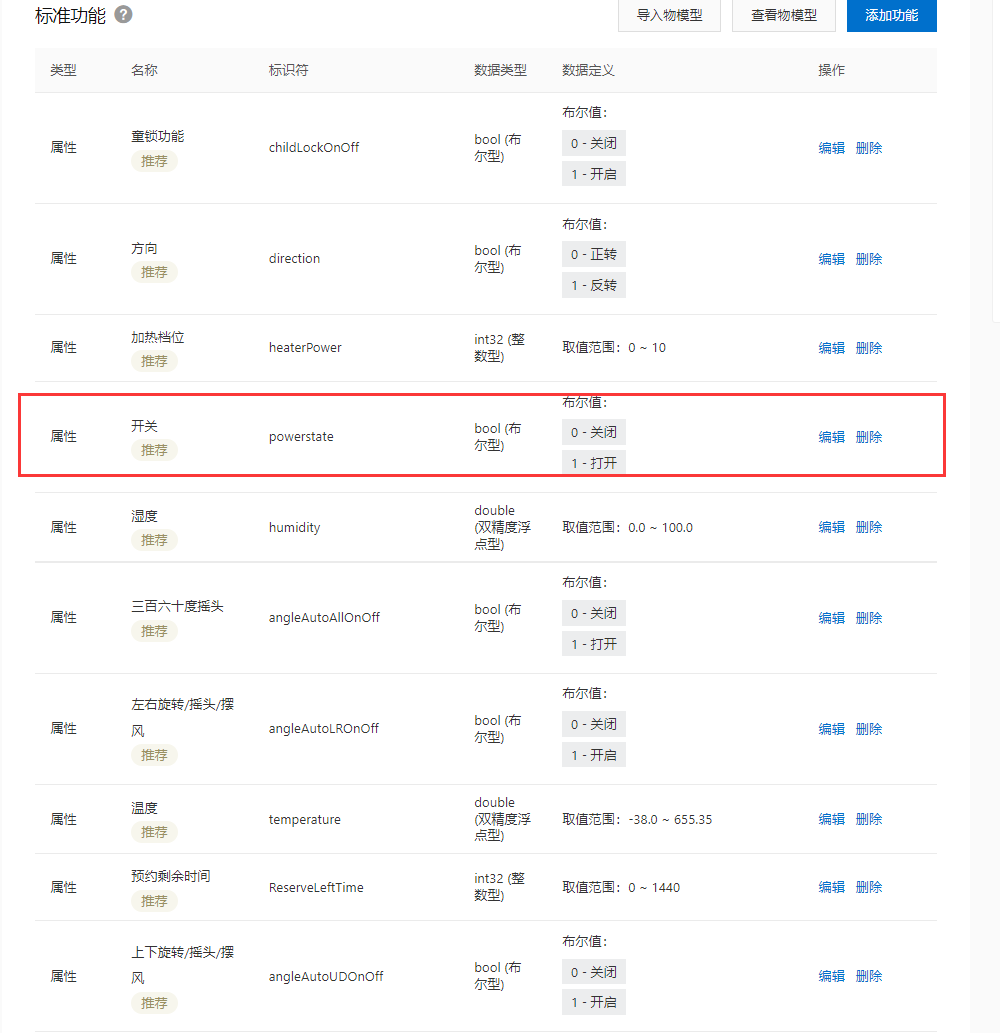1000x1033 pixels.
Task: Click the 加热档位 property name
Action: (x=157, y=337)
